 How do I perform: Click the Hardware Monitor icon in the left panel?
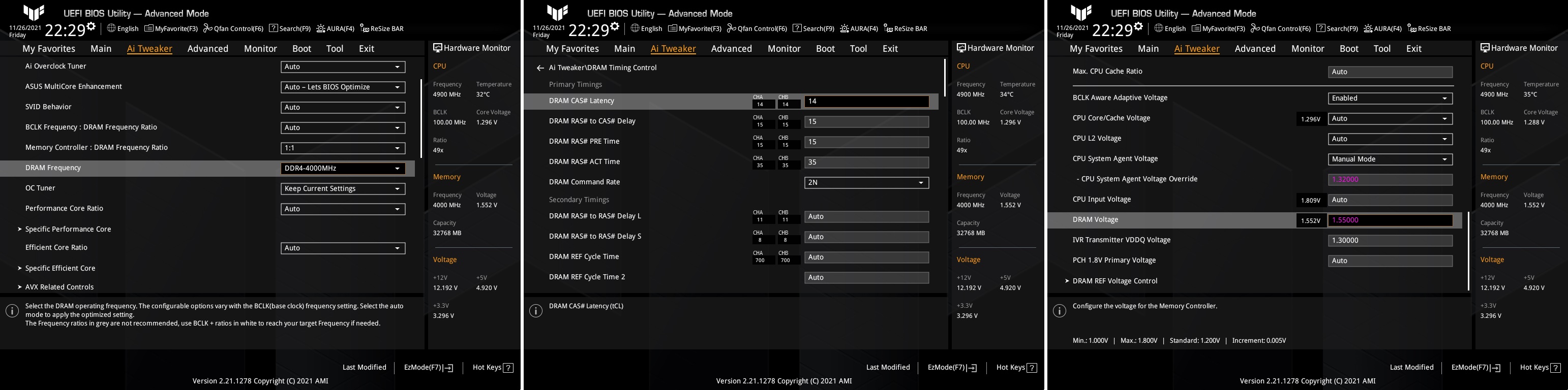tap(437, 47)
